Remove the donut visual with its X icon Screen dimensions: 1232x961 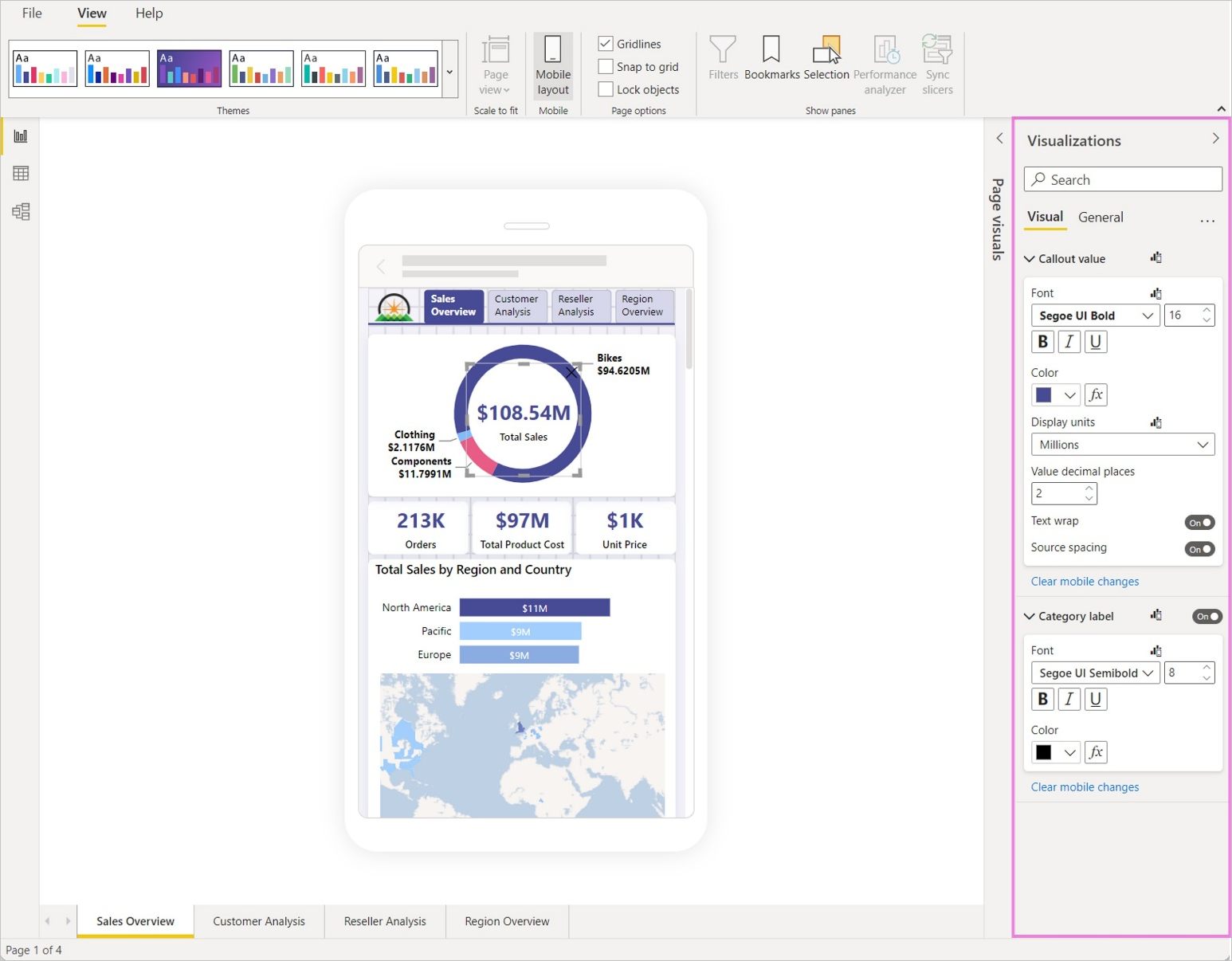(571, 372)
